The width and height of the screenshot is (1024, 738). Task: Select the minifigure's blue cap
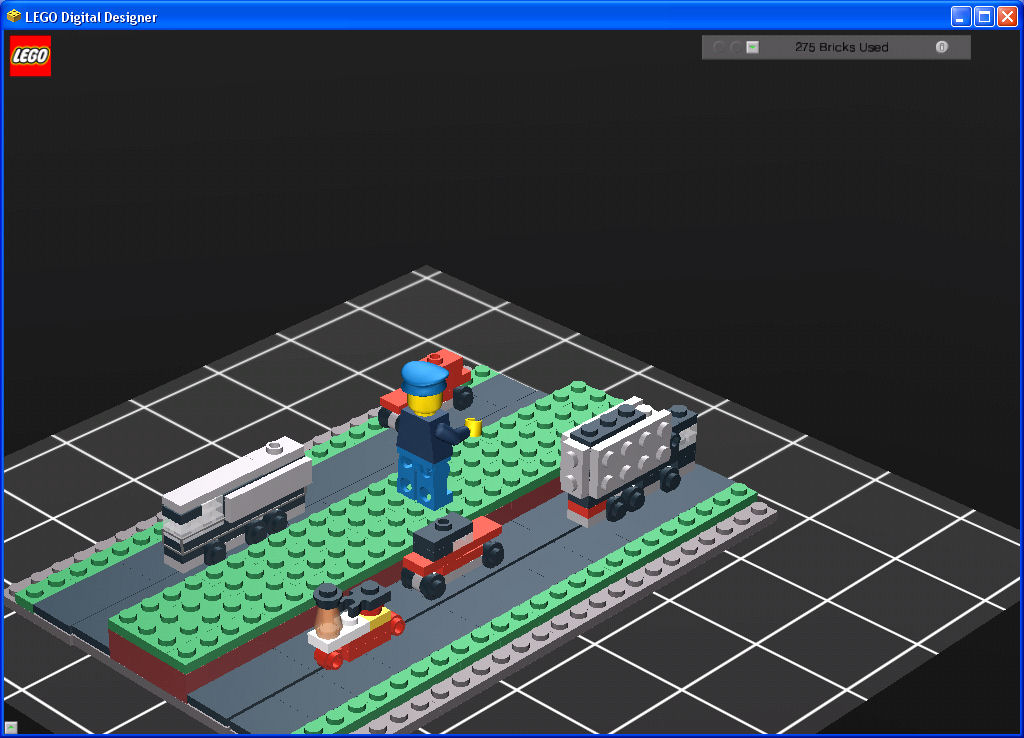[423, 376]
